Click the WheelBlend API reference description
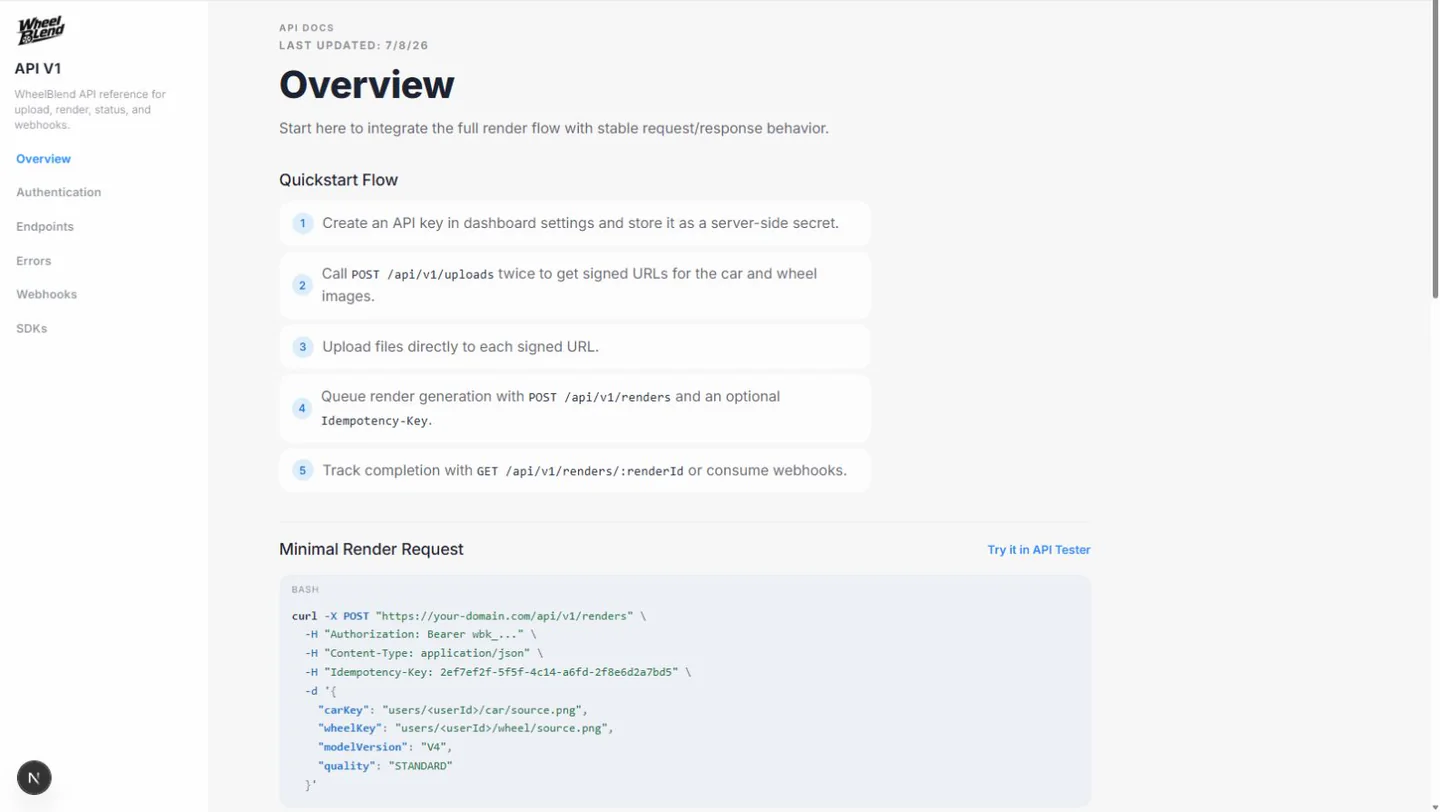This screenshot has width=1440, height=812. [x=90, y=110]
